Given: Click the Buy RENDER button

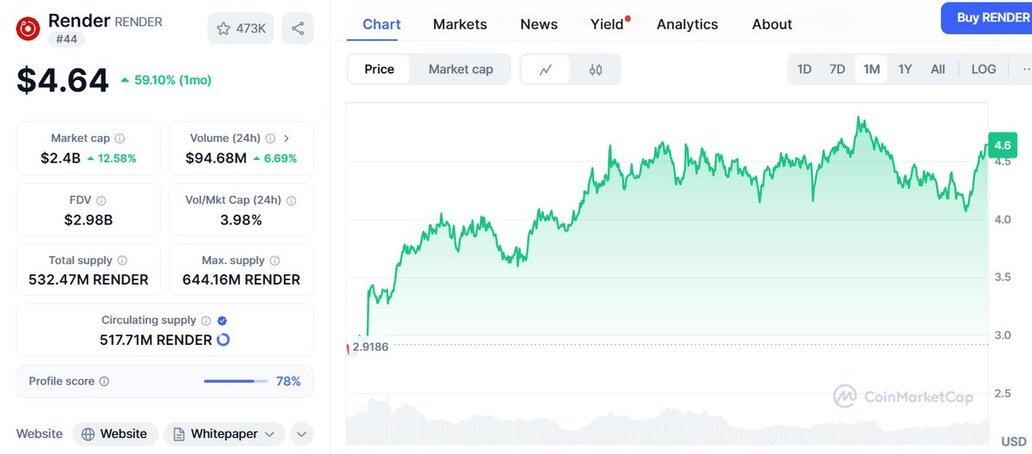Looking at the screenshot, I should click(991, 18).
